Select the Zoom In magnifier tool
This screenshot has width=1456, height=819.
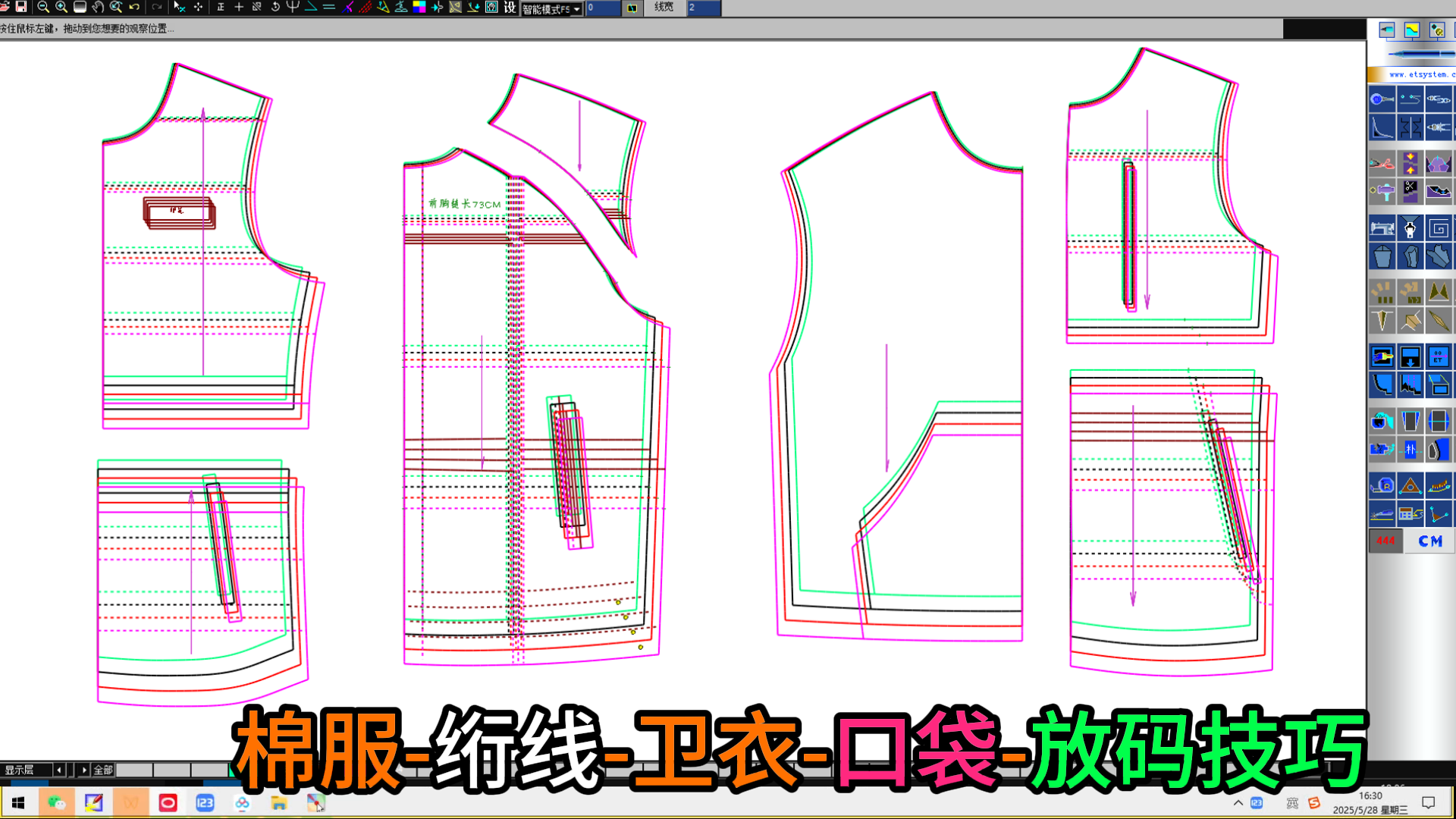point(60,8)
